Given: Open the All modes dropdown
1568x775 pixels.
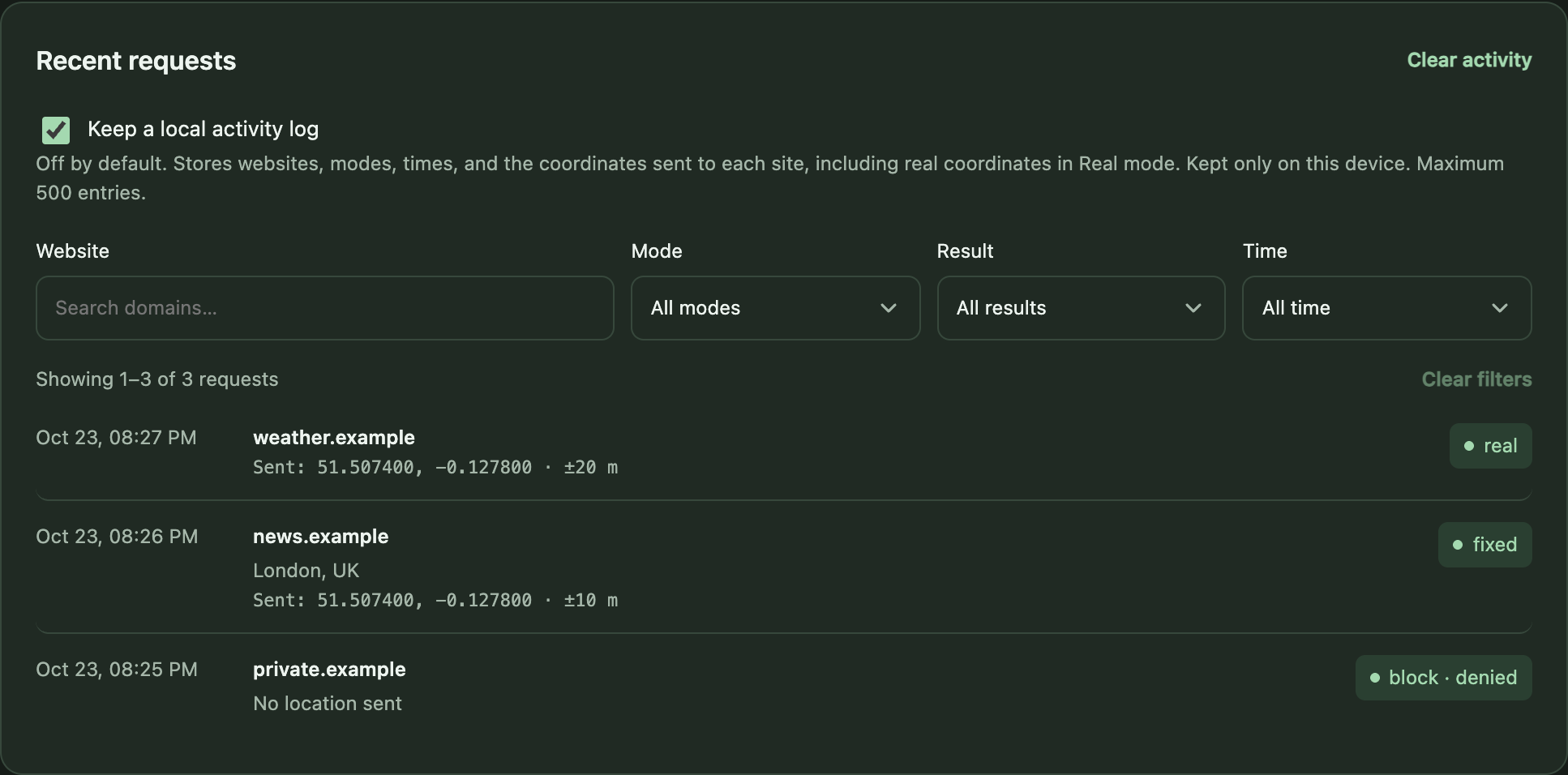Looking at the screenshot, I should click(775, 308).
